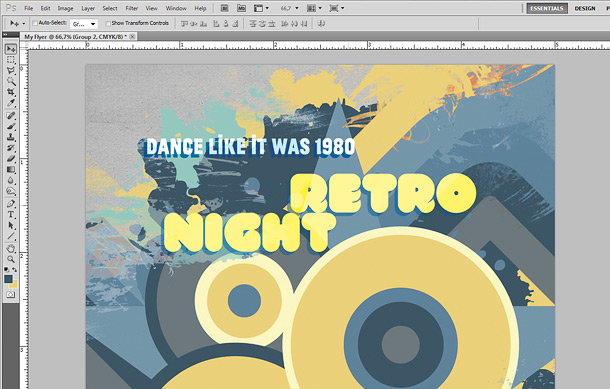Select the Pen tool

click(x=11, y=203)
